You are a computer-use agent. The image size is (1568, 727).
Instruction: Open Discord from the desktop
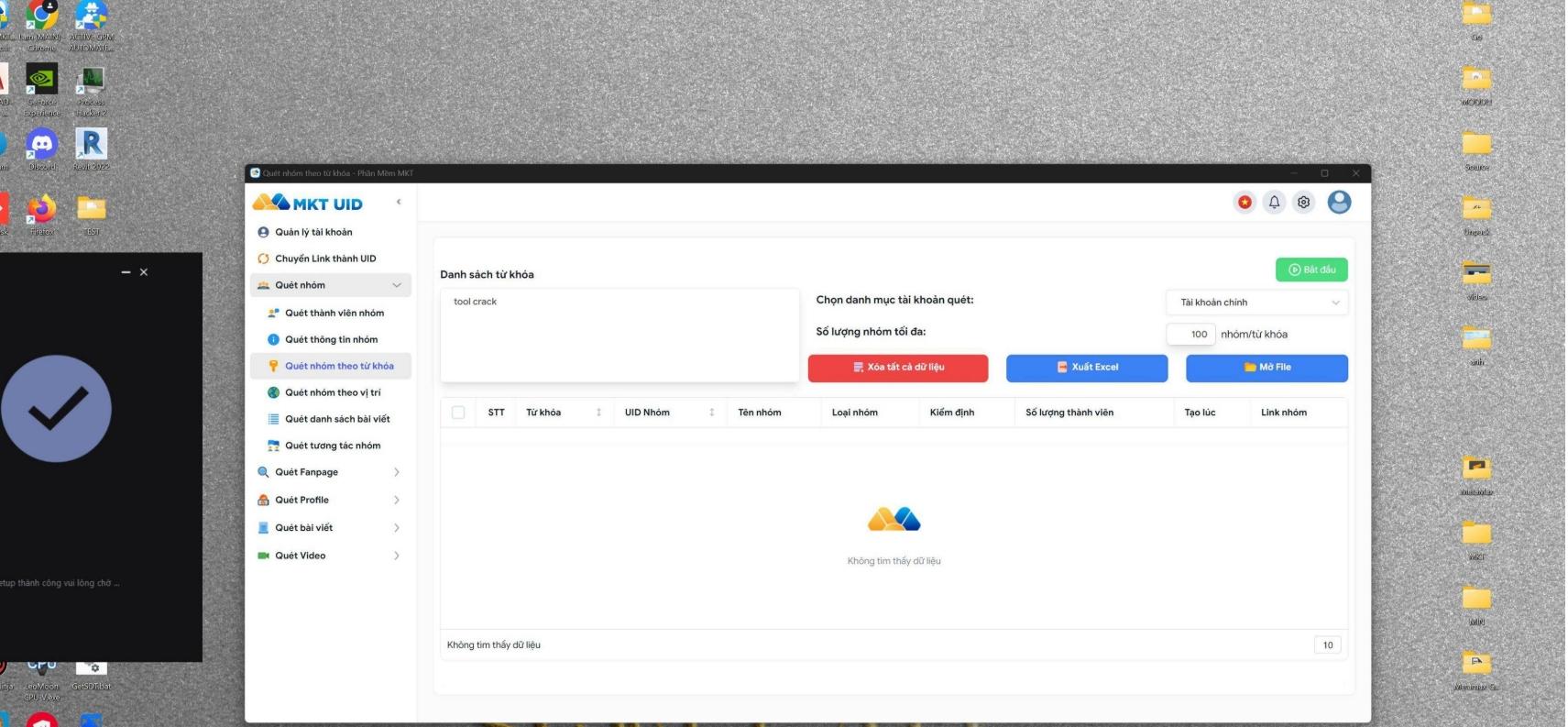(41, 147)
